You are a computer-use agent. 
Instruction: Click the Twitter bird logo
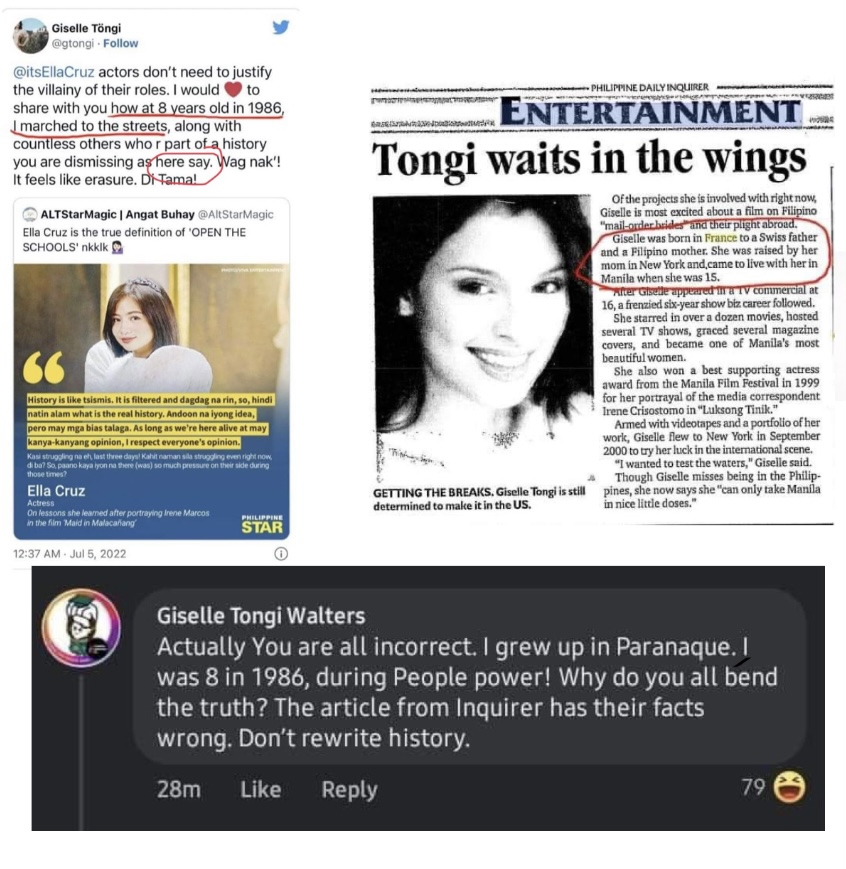tap(281, 27)
